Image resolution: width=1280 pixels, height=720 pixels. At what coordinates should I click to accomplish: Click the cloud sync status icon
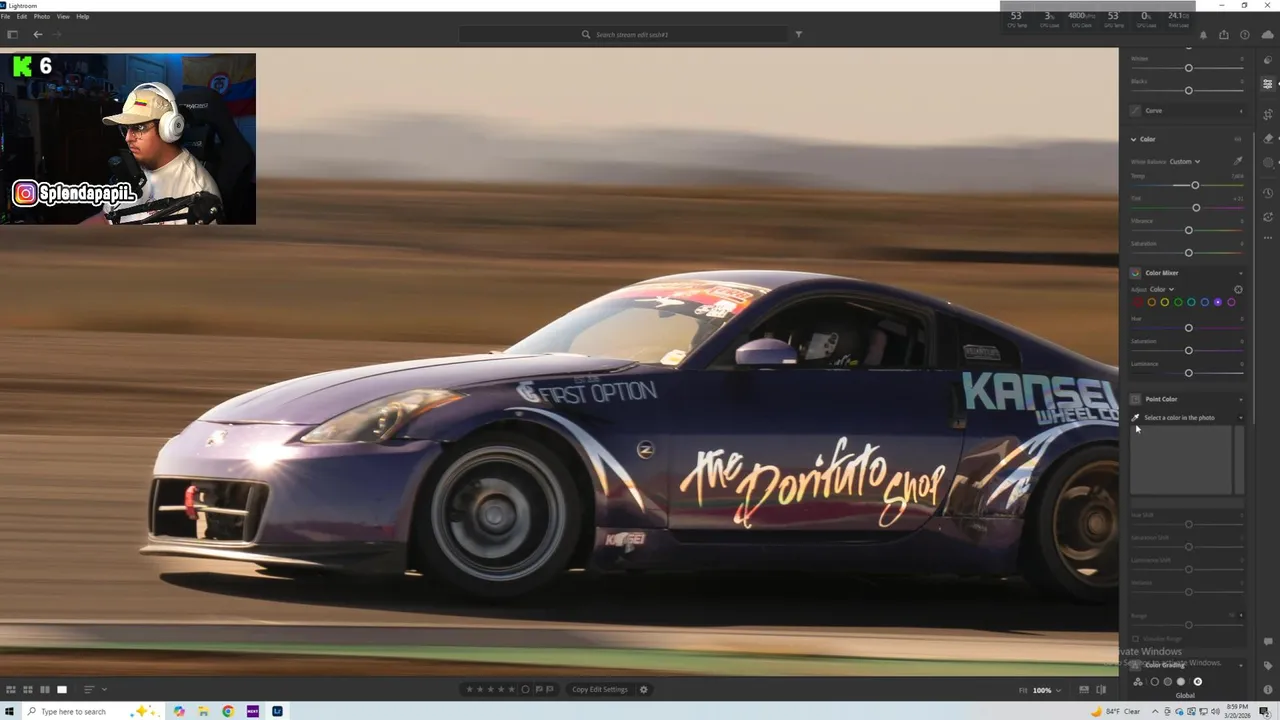pos(1267,35)
